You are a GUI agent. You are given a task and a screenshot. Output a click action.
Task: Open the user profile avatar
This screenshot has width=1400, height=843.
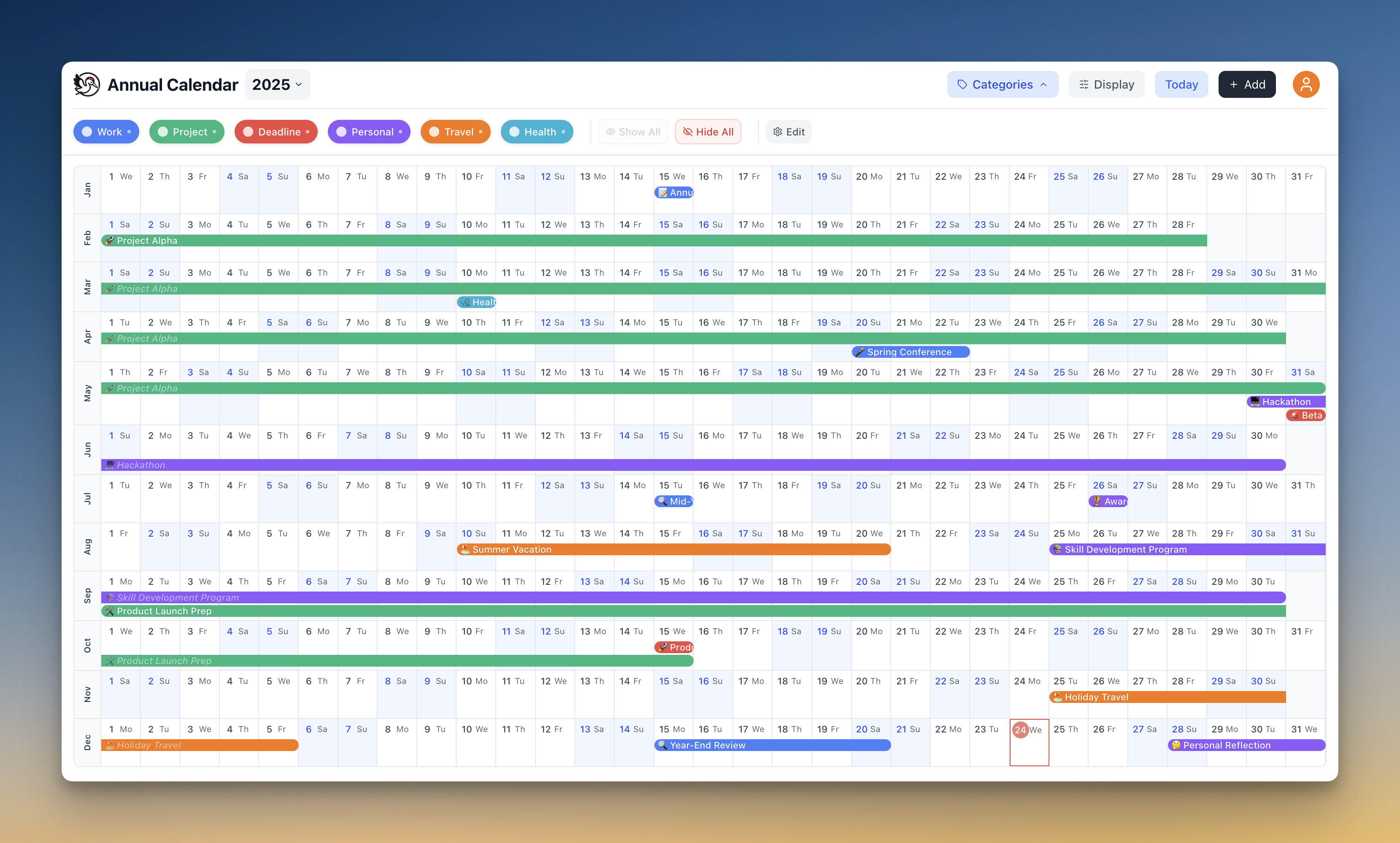(1306, 84)
